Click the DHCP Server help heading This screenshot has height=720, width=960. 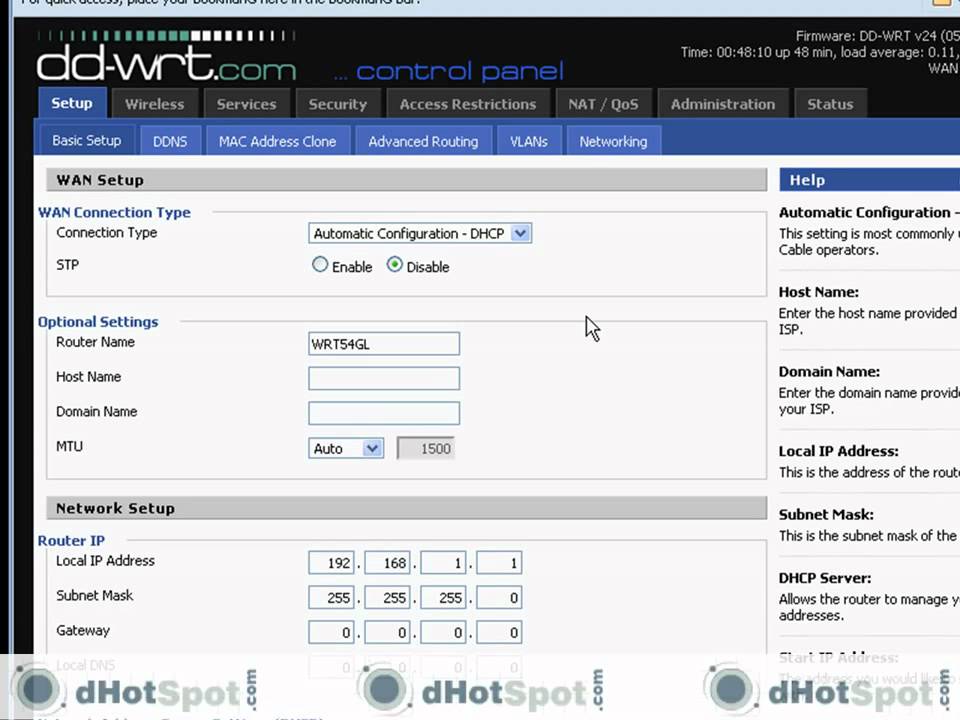click(x=825, y=579)
